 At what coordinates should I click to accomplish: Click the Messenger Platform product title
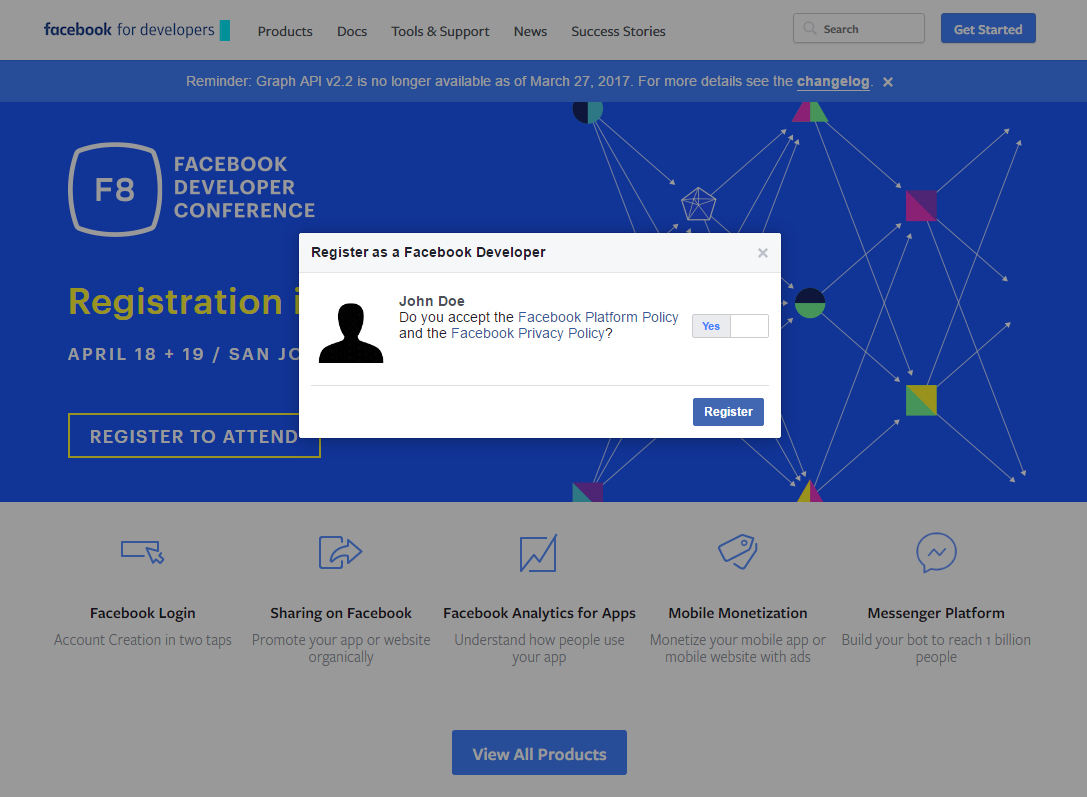(936, 613)
